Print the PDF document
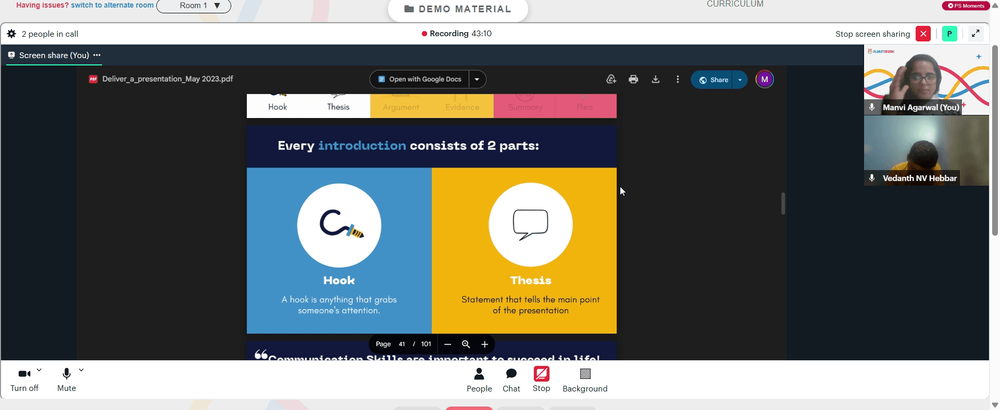The image size is (1000, 410). pos(633,80)
